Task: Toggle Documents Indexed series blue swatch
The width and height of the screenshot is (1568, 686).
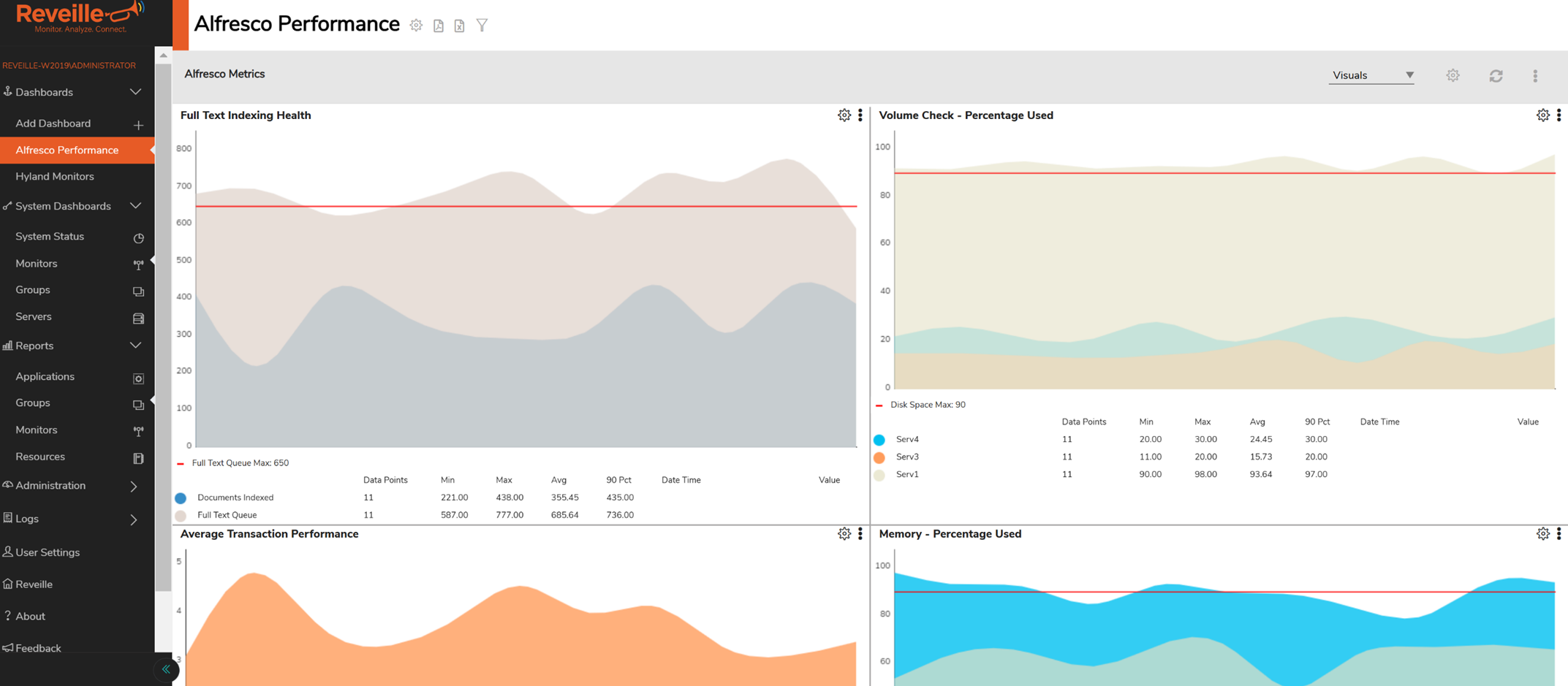Action: click(x=181, y=498)
